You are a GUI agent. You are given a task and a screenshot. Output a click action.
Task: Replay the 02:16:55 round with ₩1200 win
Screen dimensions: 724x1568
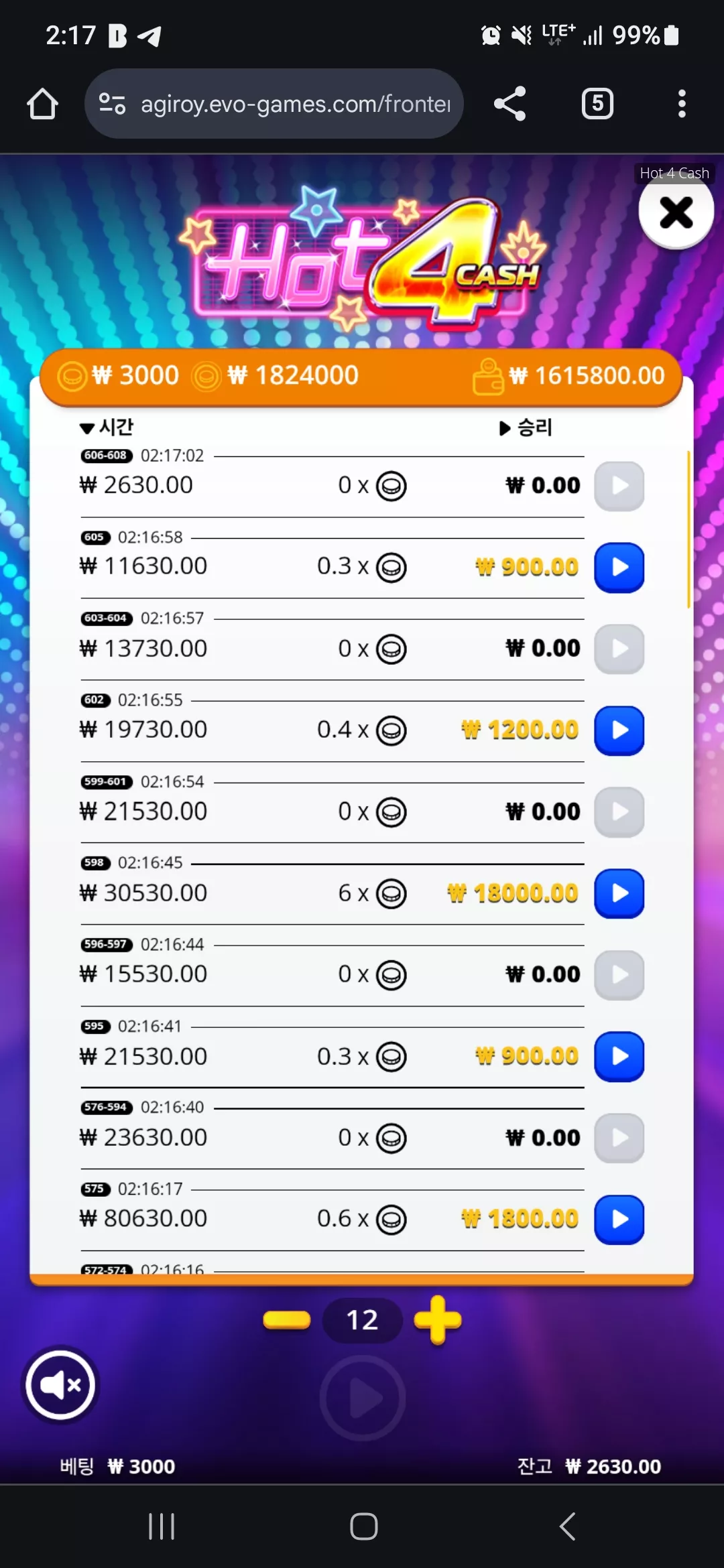click(x=619, y=730)
